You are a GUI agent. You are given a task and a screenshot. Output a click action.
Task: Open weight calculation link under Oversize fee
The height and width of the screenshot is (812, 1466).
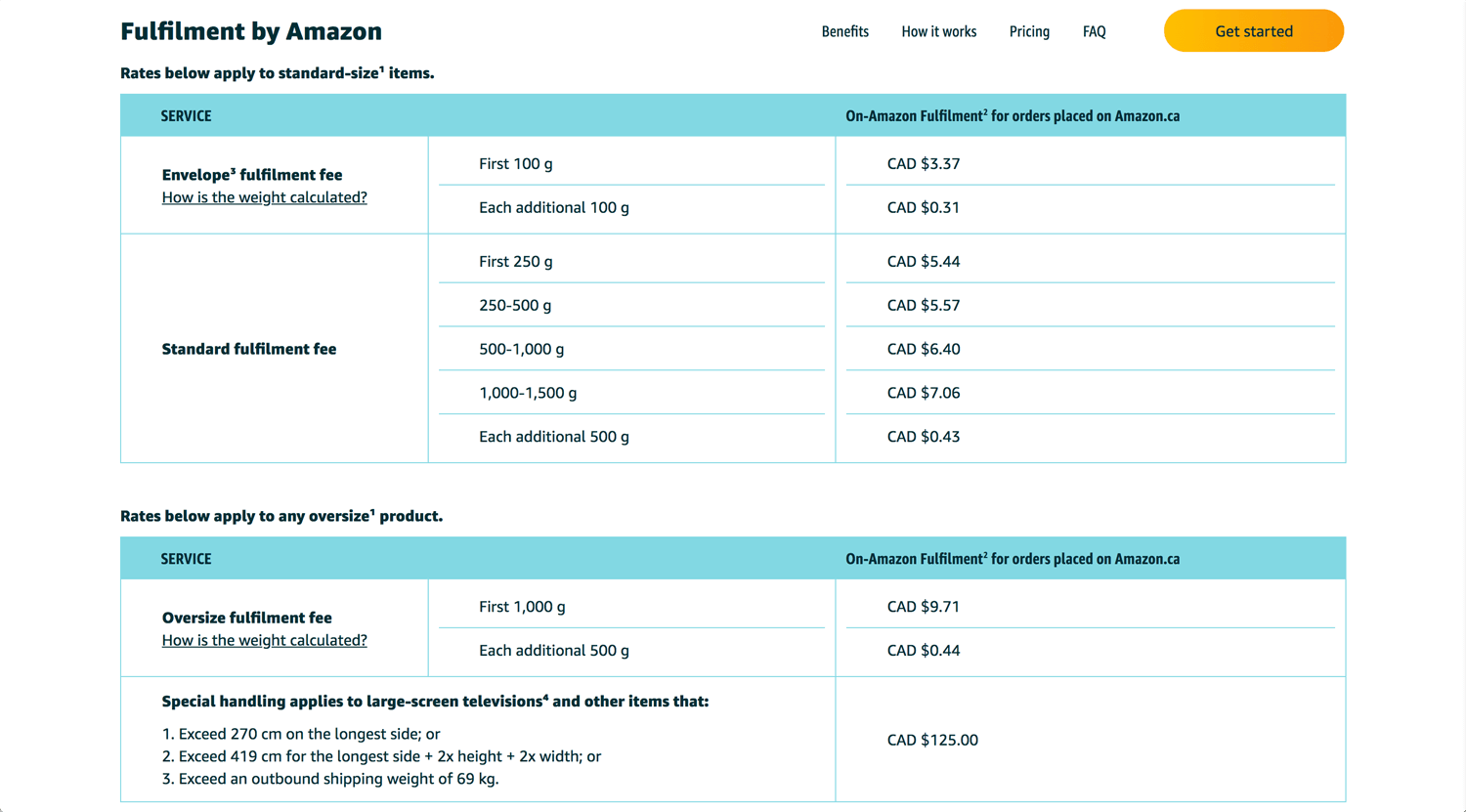[x=265, y=640]
